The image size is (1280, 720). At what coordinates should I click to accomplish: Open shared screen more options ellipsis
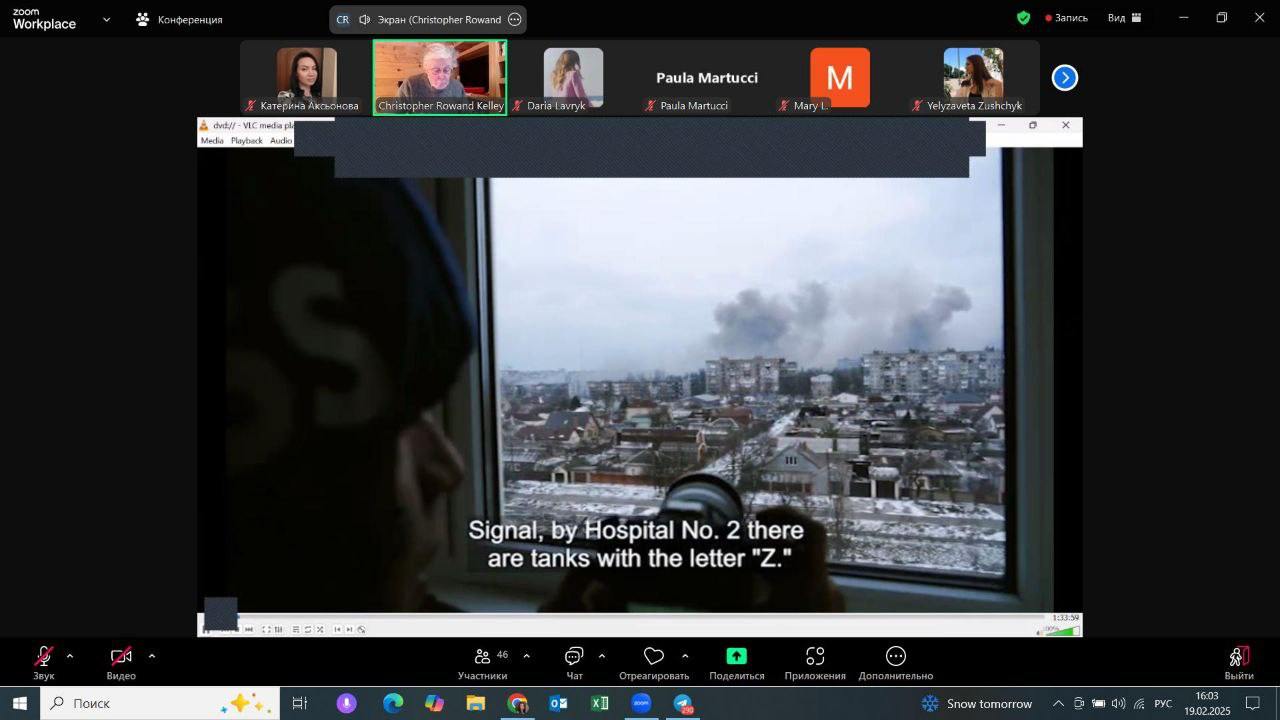pyautogui.click(x=515, y=19)
